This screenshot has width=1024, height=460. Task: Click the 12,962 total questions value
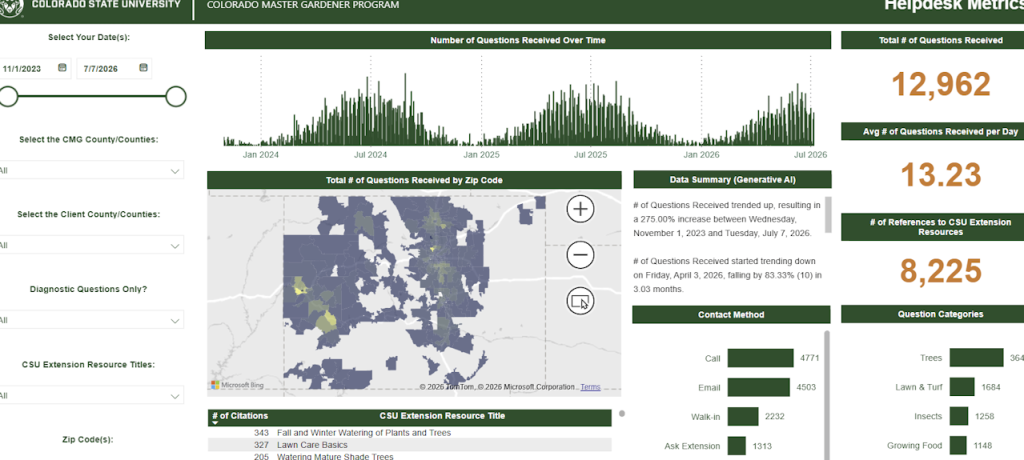coord(940,84)
